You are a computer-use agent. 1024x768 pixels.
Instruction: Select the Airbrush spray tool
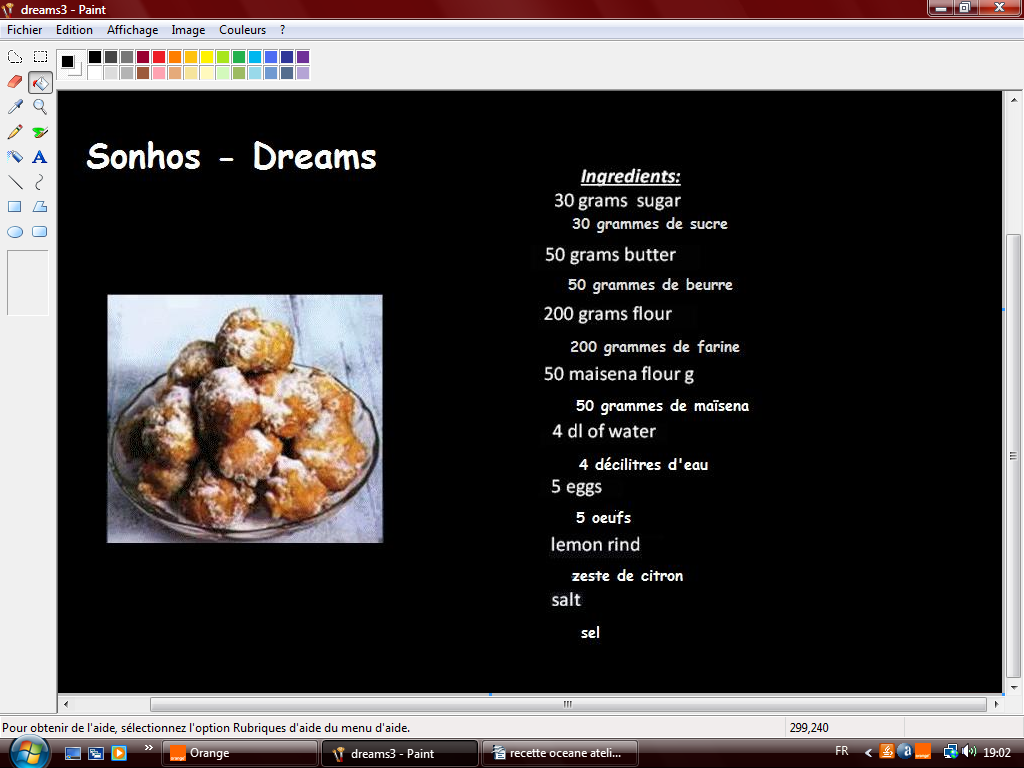[x=15, y=157]
